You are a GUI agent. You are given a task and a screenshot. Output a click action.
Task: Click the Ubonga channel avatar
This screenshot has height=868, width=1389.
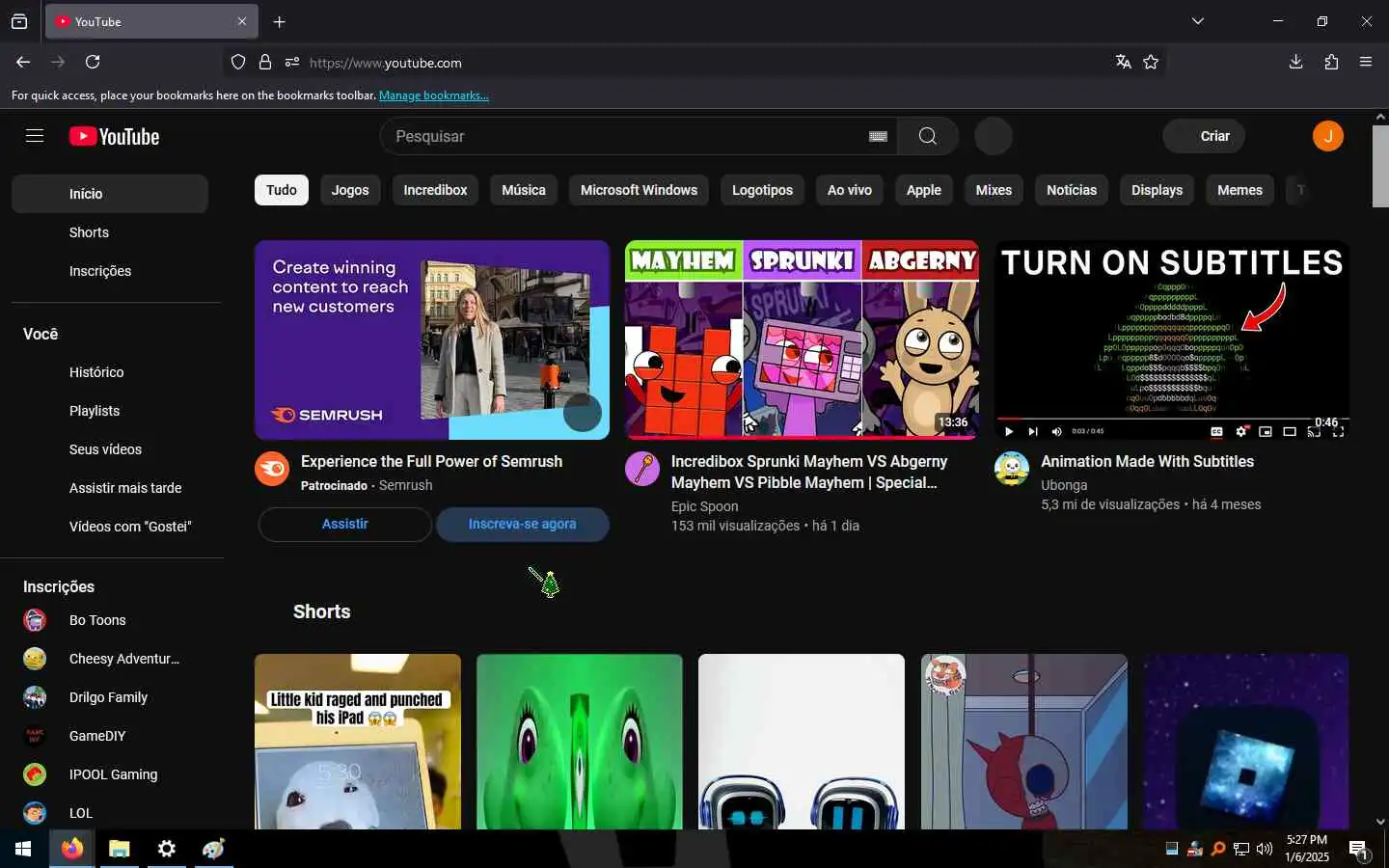point(1012,469)
